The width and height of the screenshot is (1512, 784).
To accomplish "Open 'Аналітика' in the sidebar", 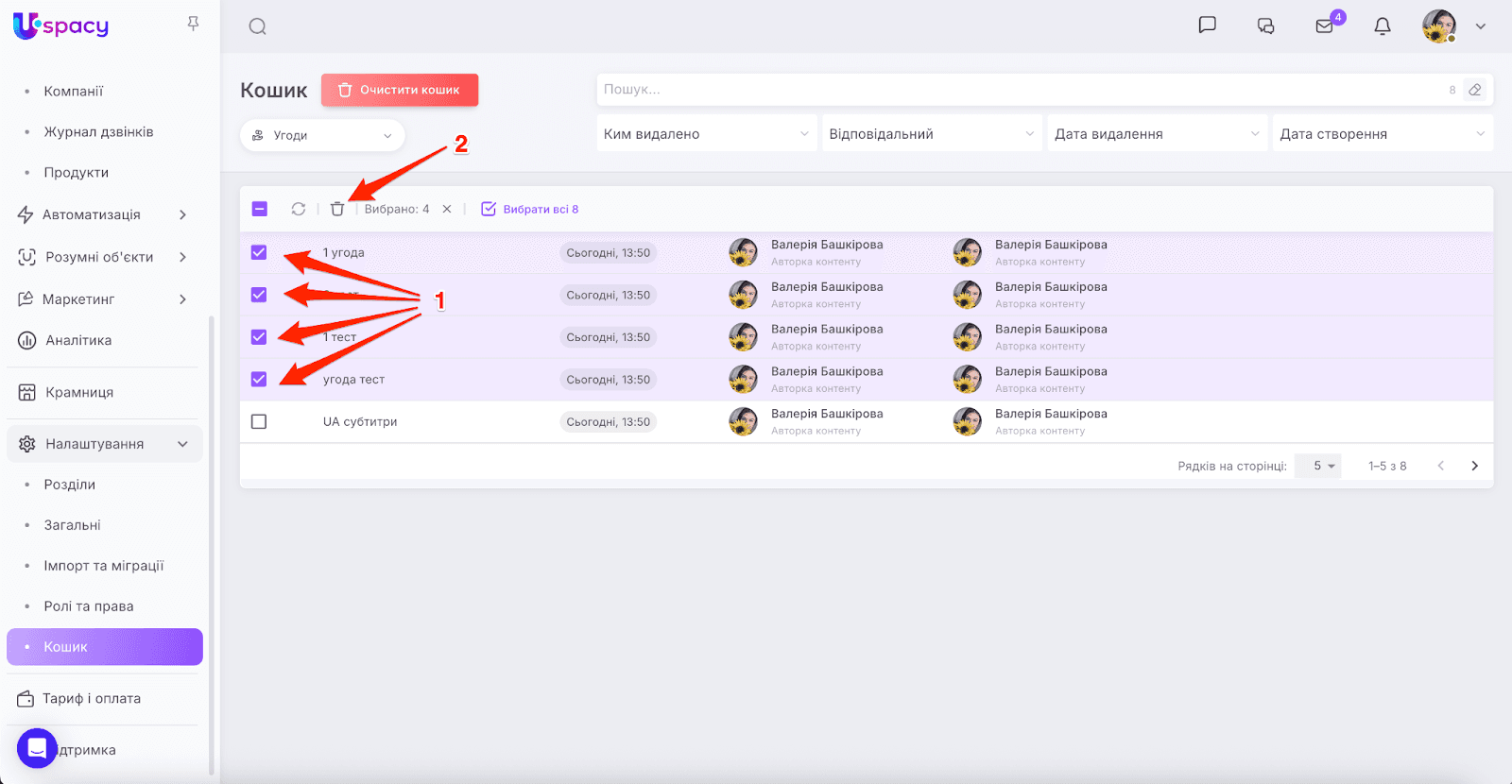I will click(x=78, y=340).
